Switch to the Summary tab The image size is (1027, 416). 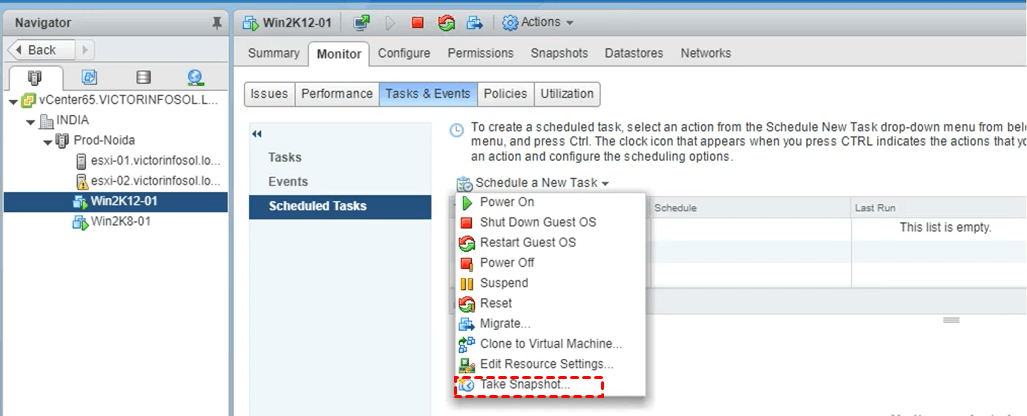point(273,54)
